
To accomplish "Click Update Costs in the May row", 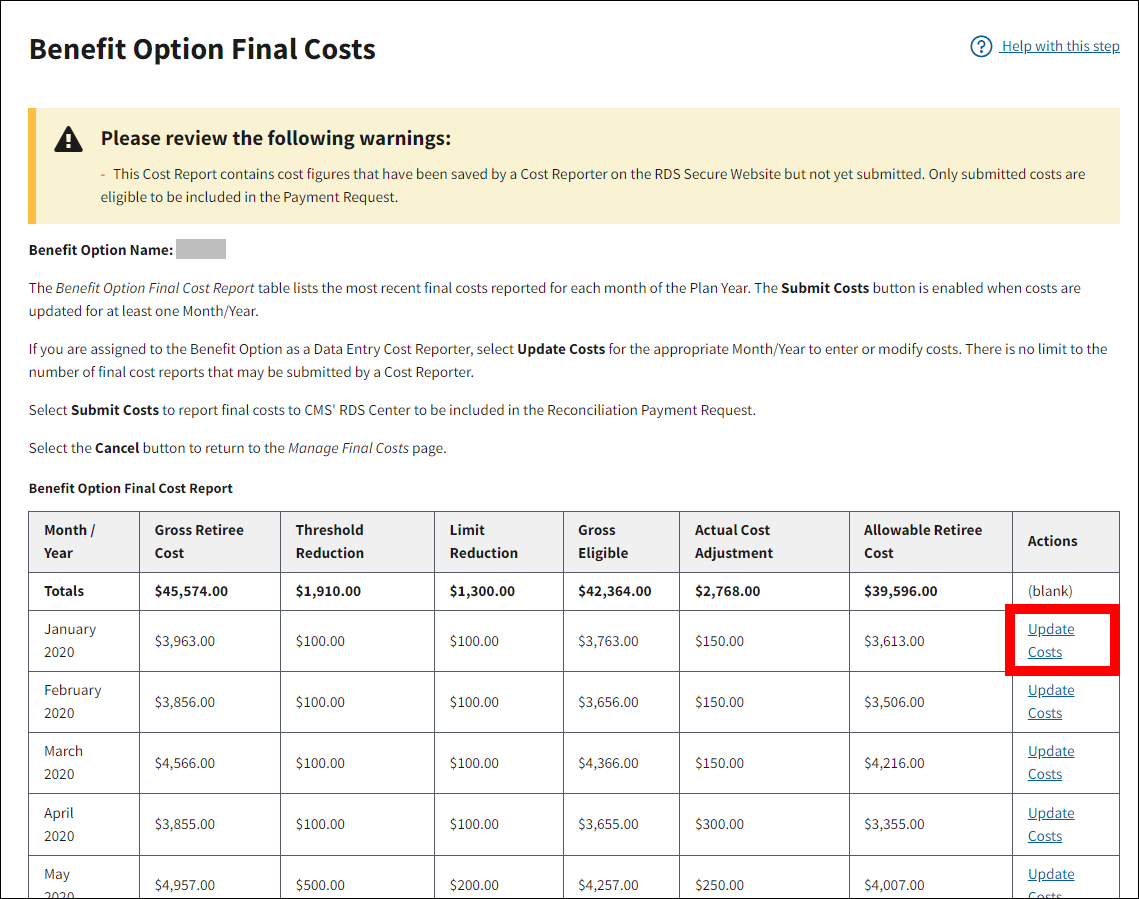I will (x=1050, y=878).
